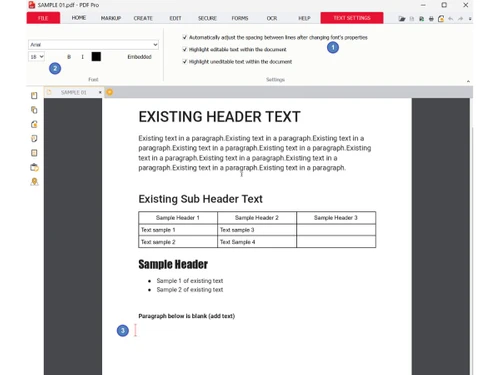Image resolution: width=500 pixels, height=375 pixels.
Task: Click the Sample Header 3 table cell
Action: 336,218
